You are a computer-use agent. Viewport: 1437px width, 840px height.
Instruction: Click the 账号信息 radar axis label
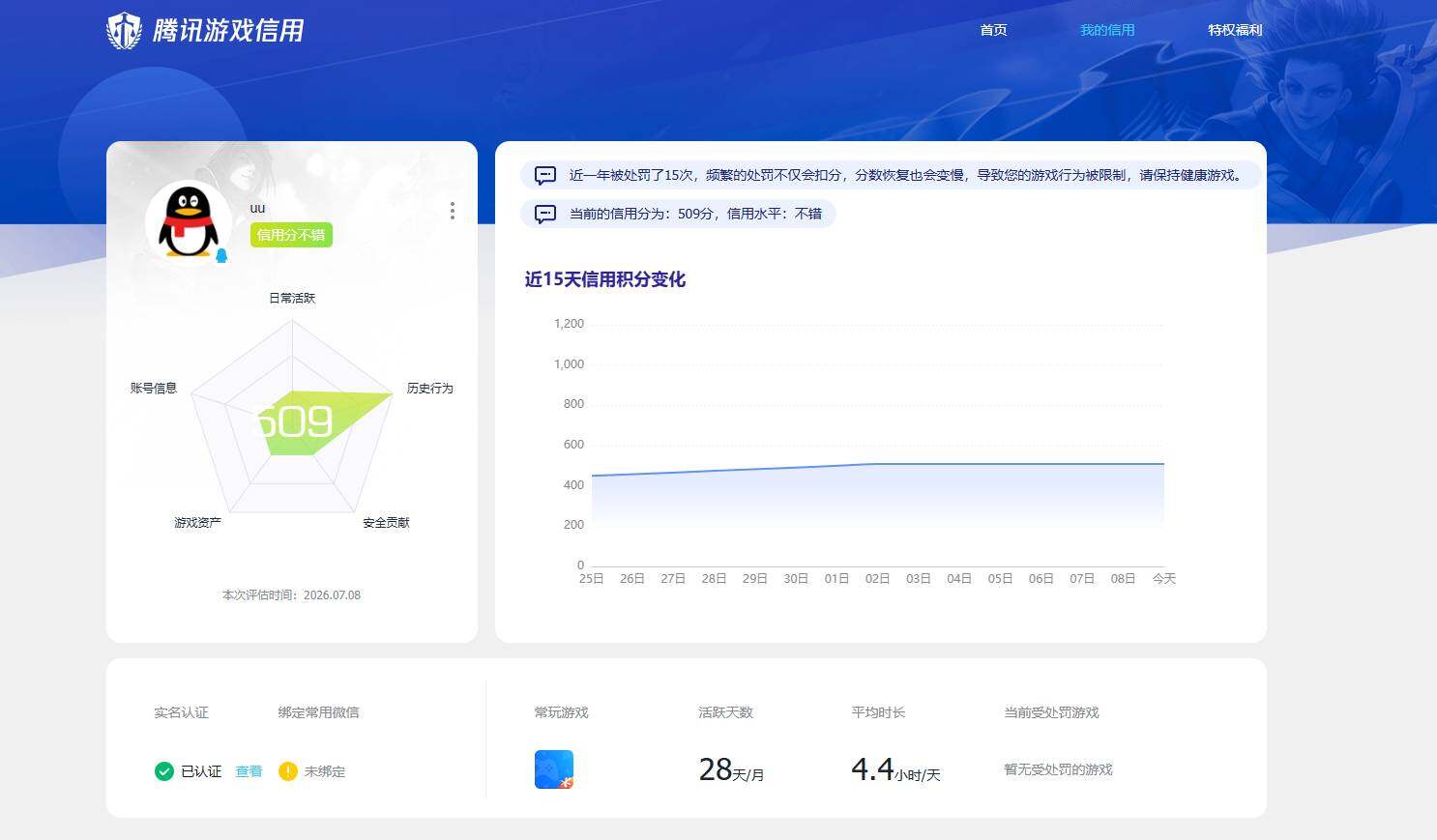point(154,388)
